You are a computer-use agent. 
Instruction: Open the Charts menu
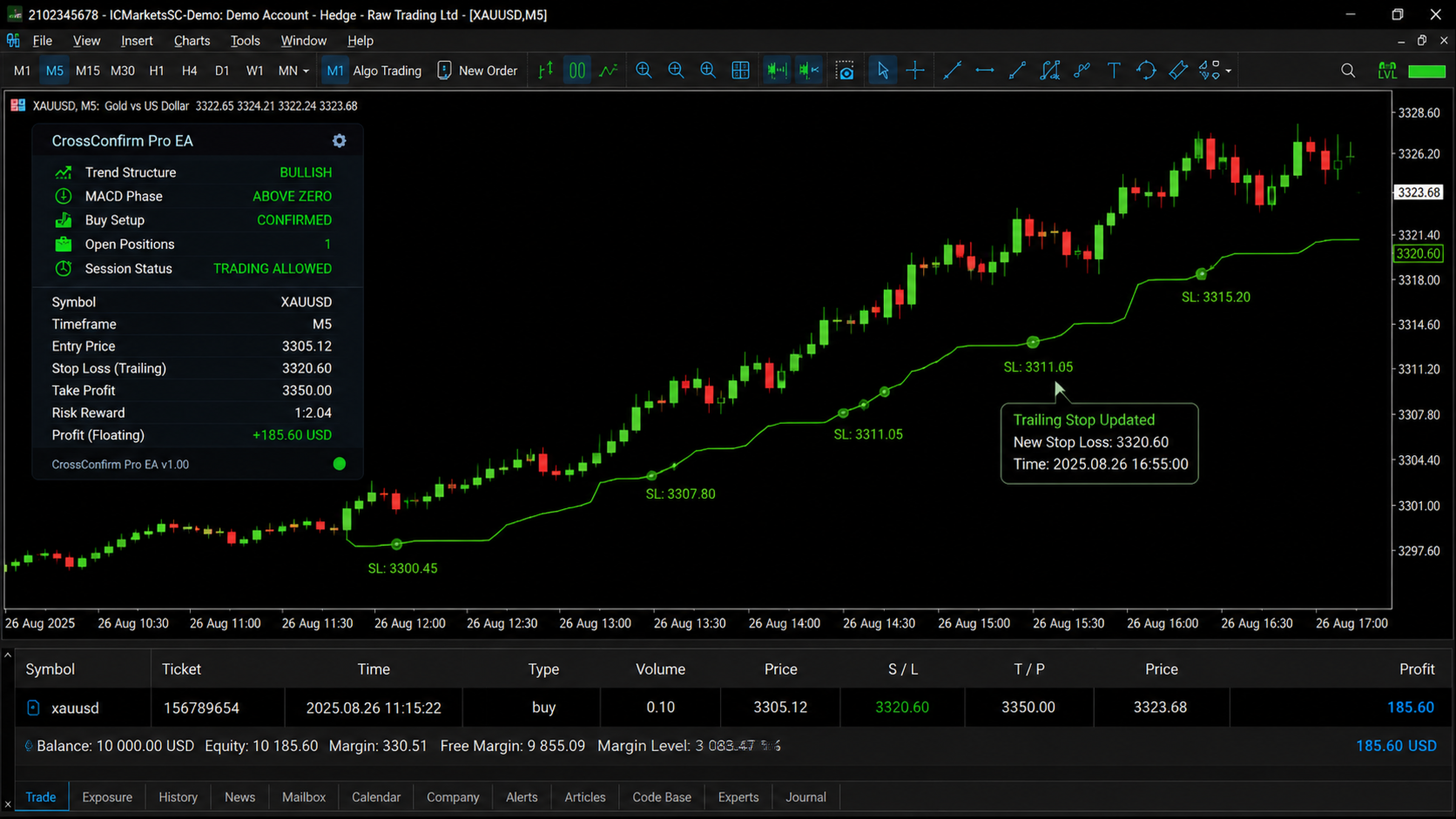point(192,41)
